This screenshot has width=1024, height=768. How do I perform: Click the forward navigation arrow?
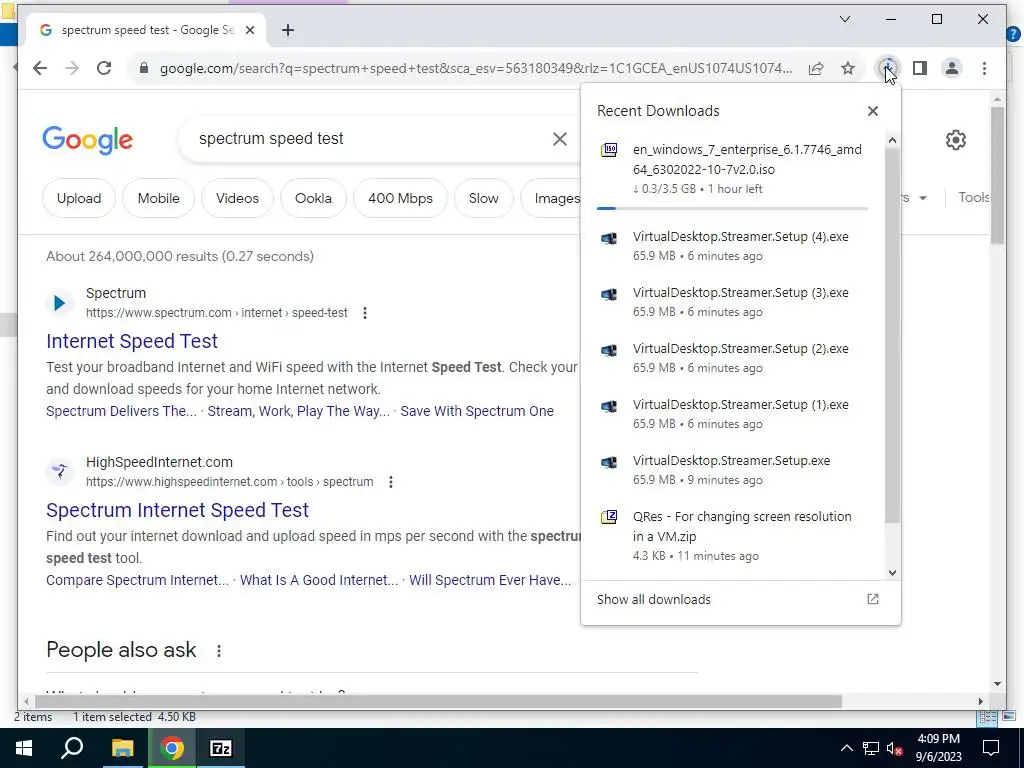pos(72,68)
